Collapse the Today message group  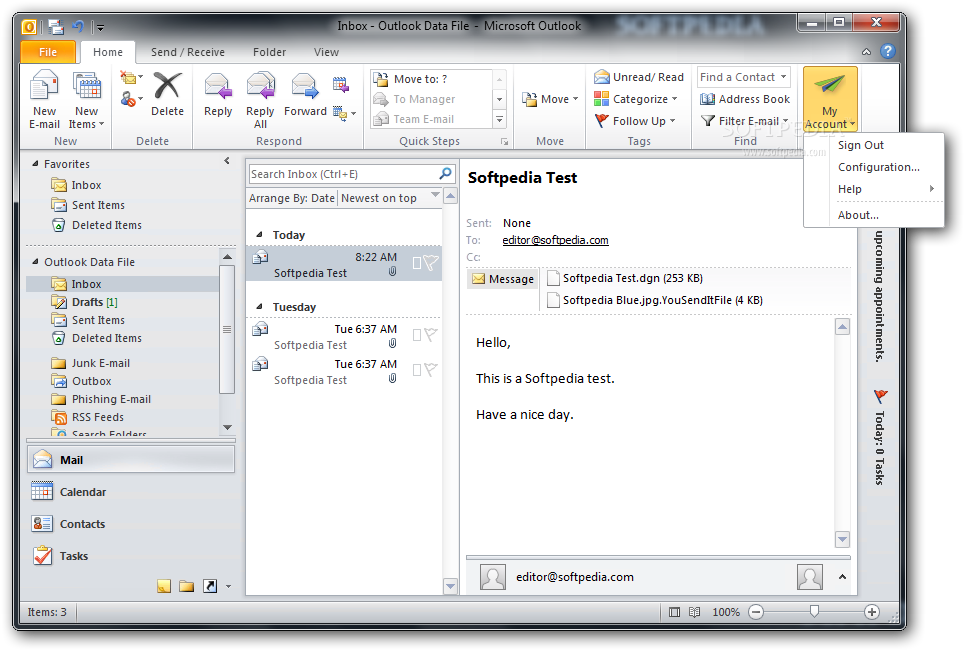tap(260, 234)
